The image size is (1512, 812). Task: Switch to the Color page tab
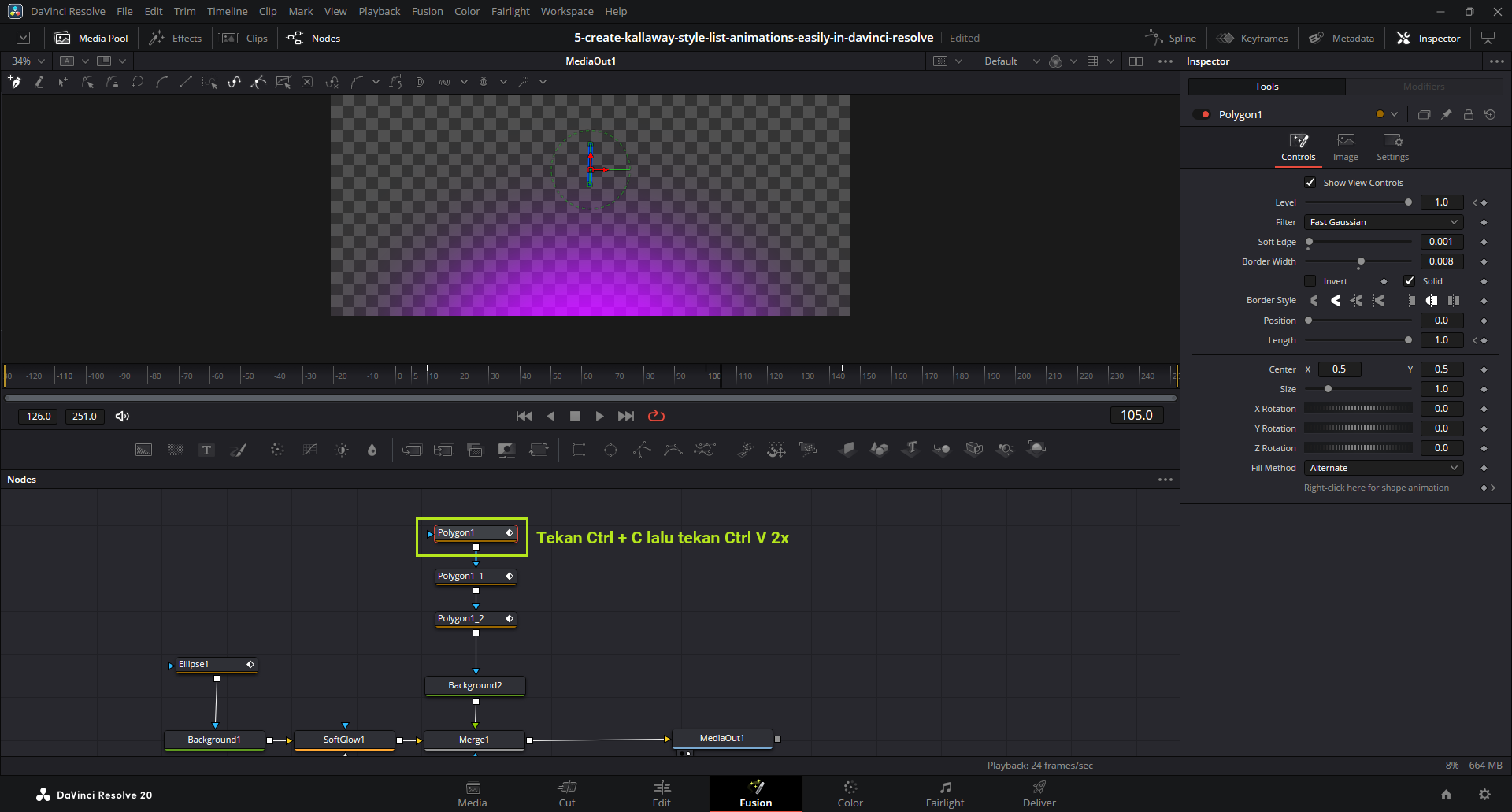[850, 794]
